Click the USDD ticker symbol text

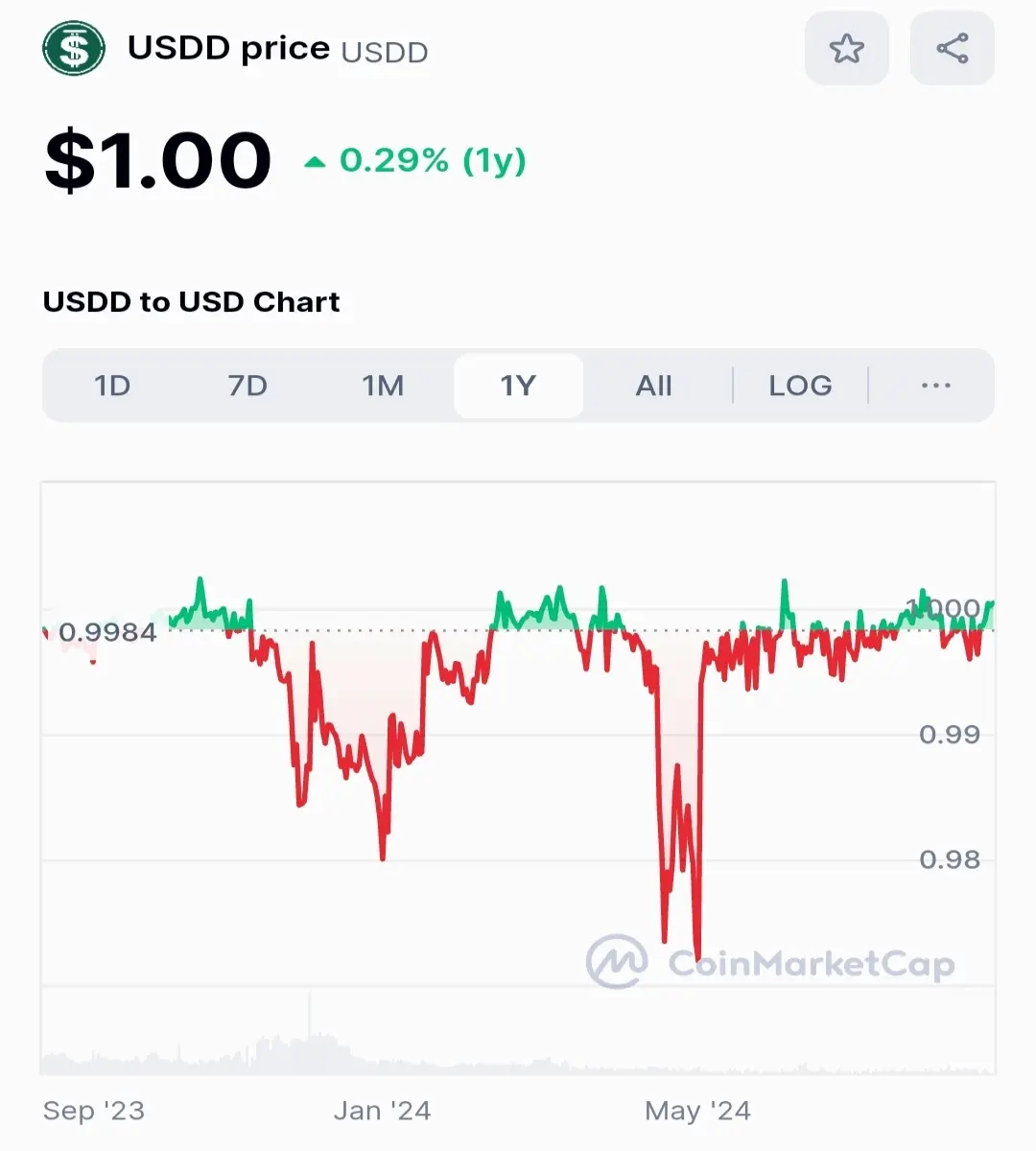point(385,52)
